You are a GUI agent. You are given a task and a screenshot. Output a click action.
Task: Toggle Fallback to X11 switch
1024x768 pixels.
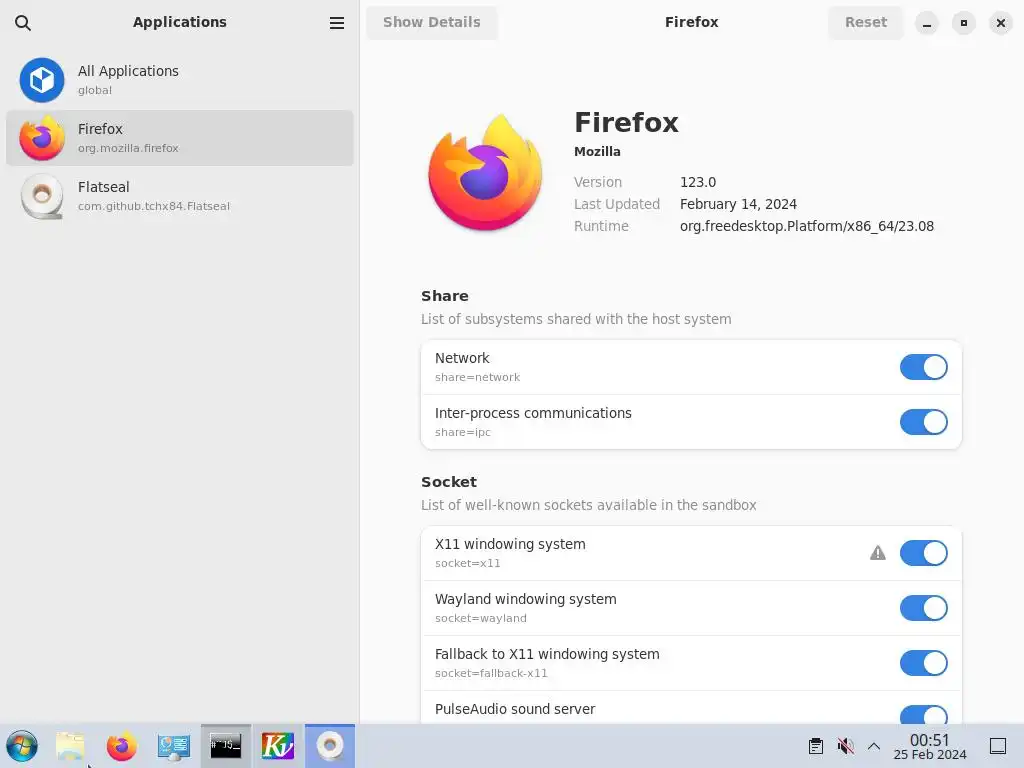[x=923, y=663]
